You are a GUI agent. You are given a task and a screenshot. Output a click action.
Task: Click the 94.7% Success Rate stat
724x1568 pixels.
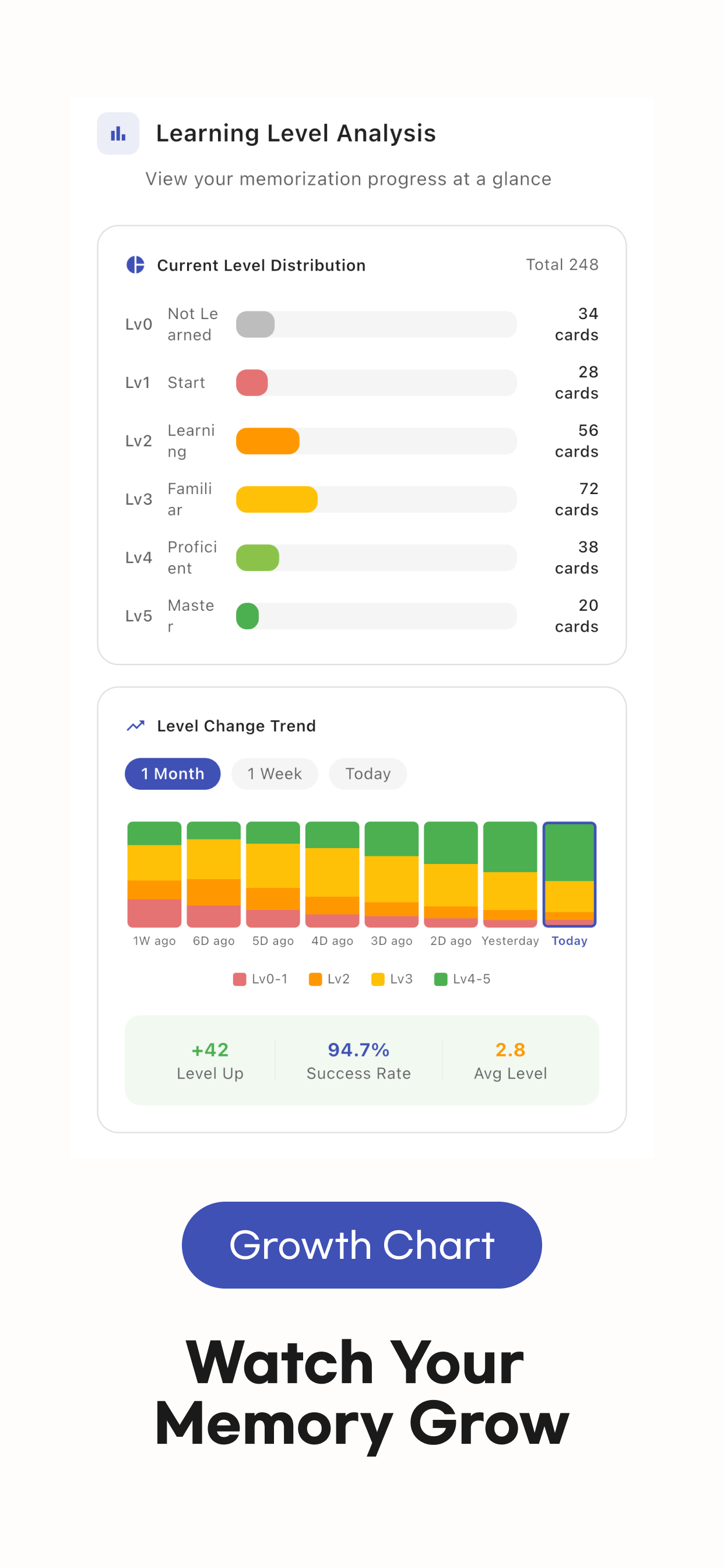(359, 1060)
